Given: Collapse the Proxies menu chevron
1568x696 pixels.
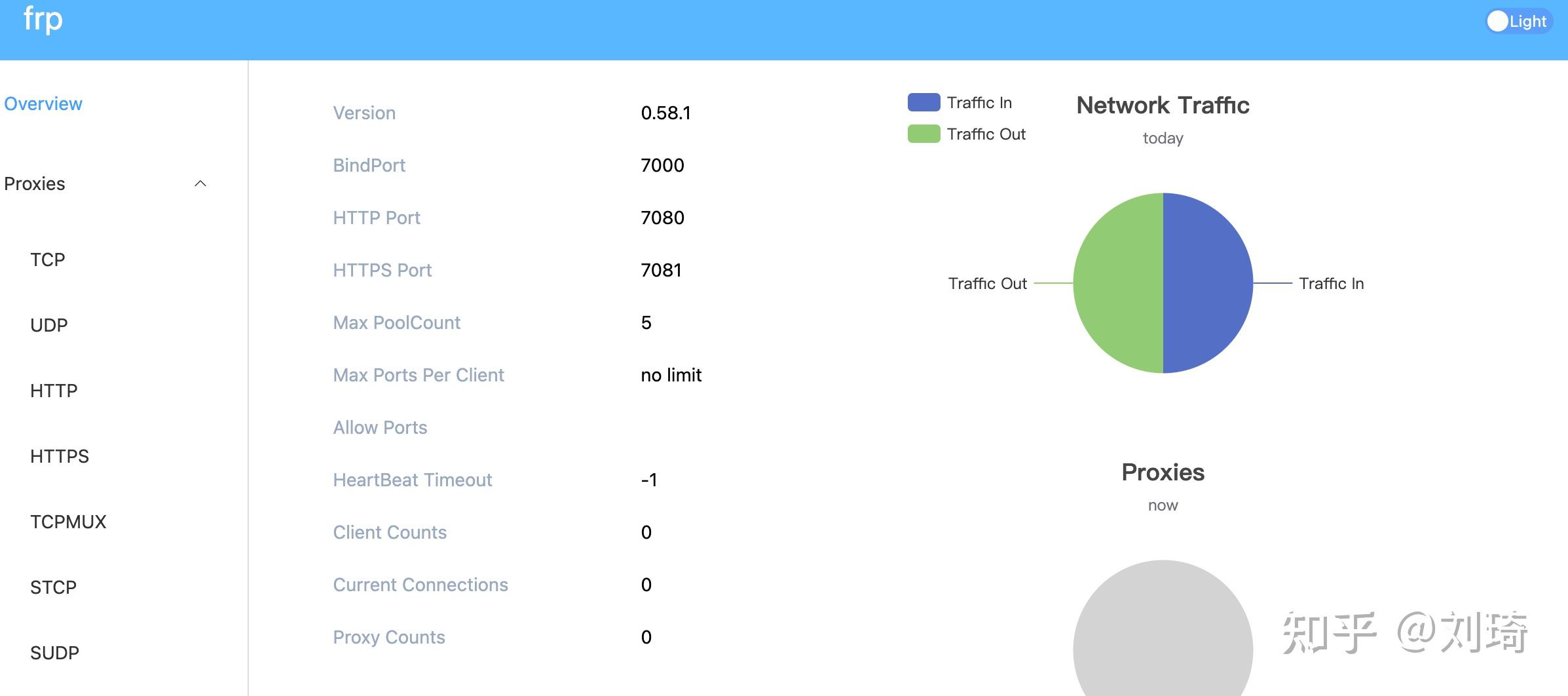Looking at the screenshot, I should click(200, 184).
